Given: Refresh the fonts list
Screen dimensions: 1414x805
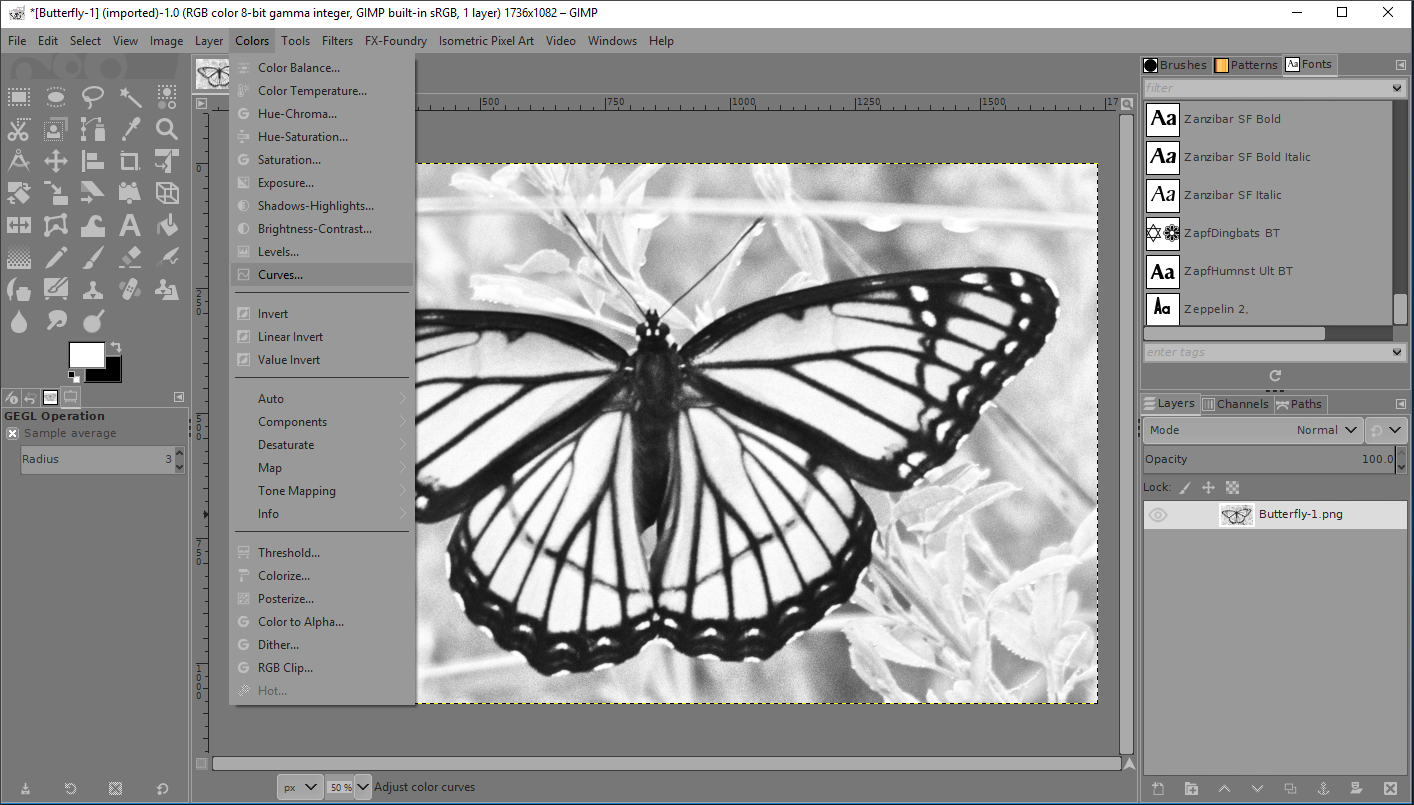Looking at the screenshot, I should [x=1275, y=376].
